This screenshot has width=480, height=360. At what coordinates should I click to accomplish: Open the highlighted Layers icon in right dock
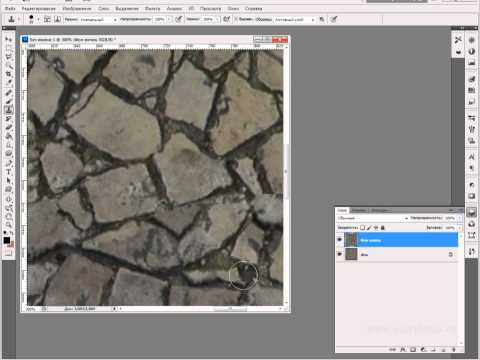471,212
